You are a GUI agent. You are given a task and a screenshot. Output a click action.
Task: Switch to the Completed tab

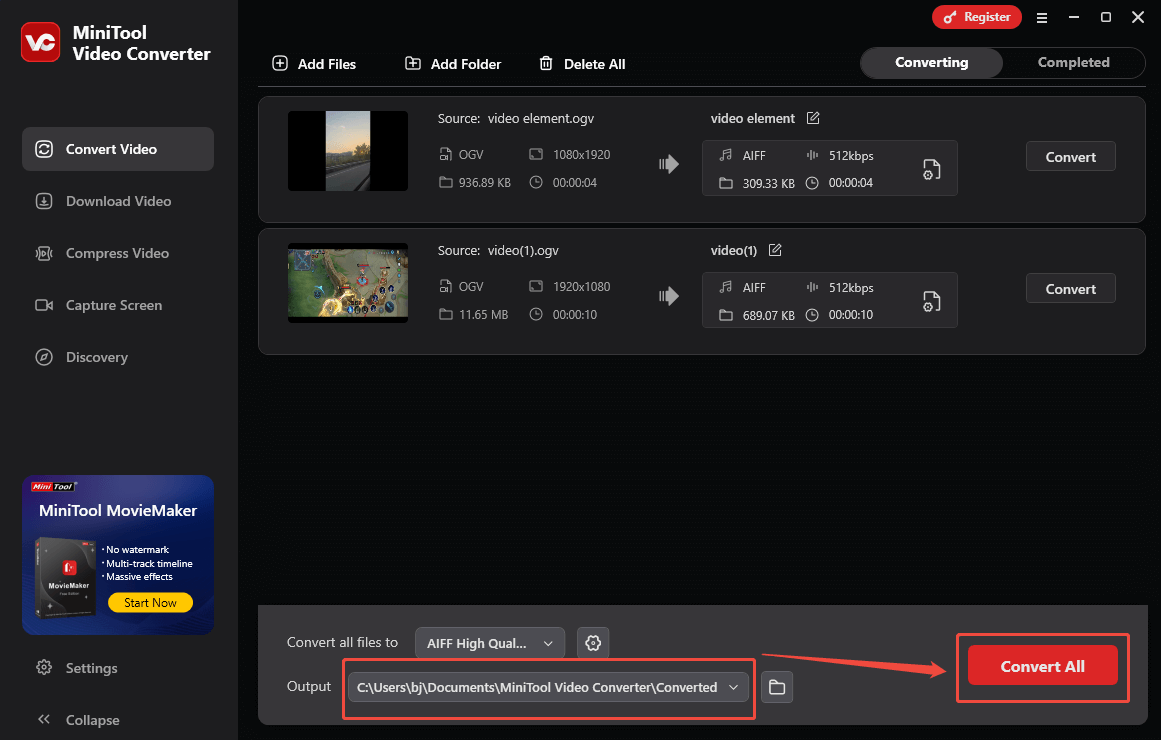coord(1073,63)
